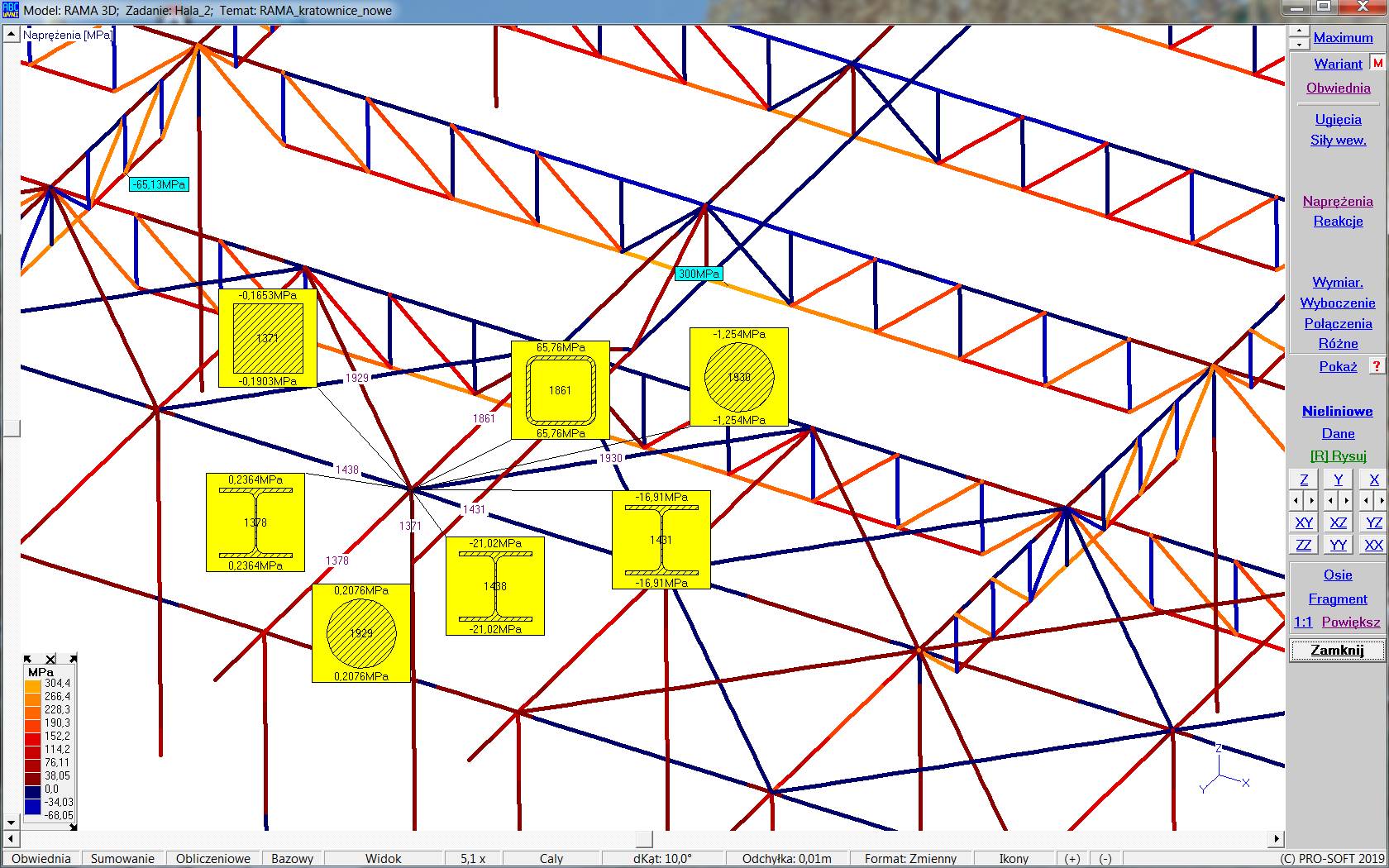The width and height of the screenshot is (1389, 868).
Task: Toggle the Ikony status bar option
Action: 1014,859
